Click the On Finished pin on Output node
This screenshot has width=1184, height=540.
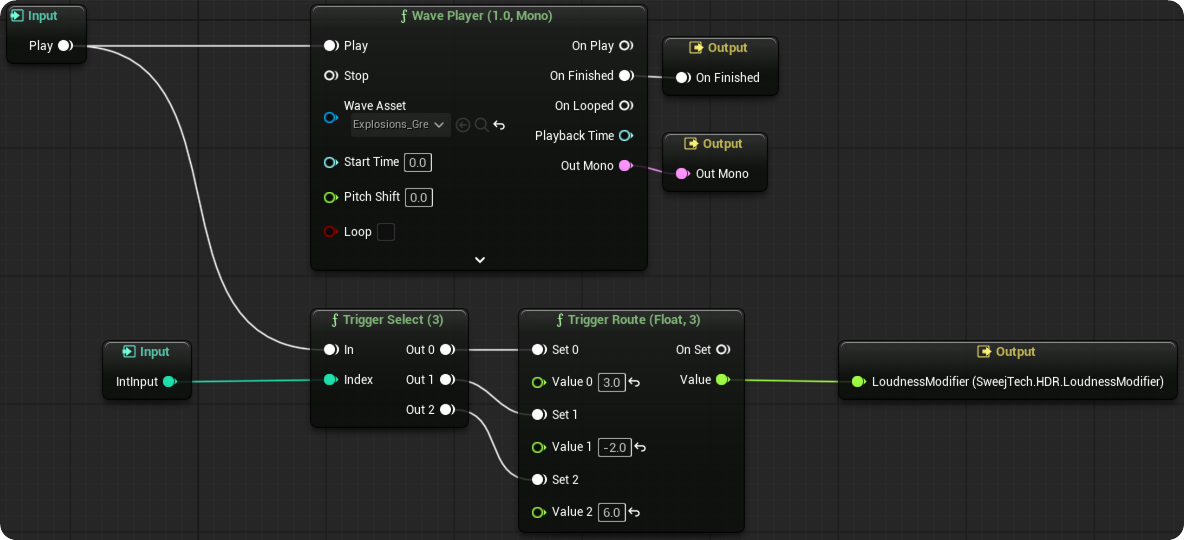click(x=683, y=77)
